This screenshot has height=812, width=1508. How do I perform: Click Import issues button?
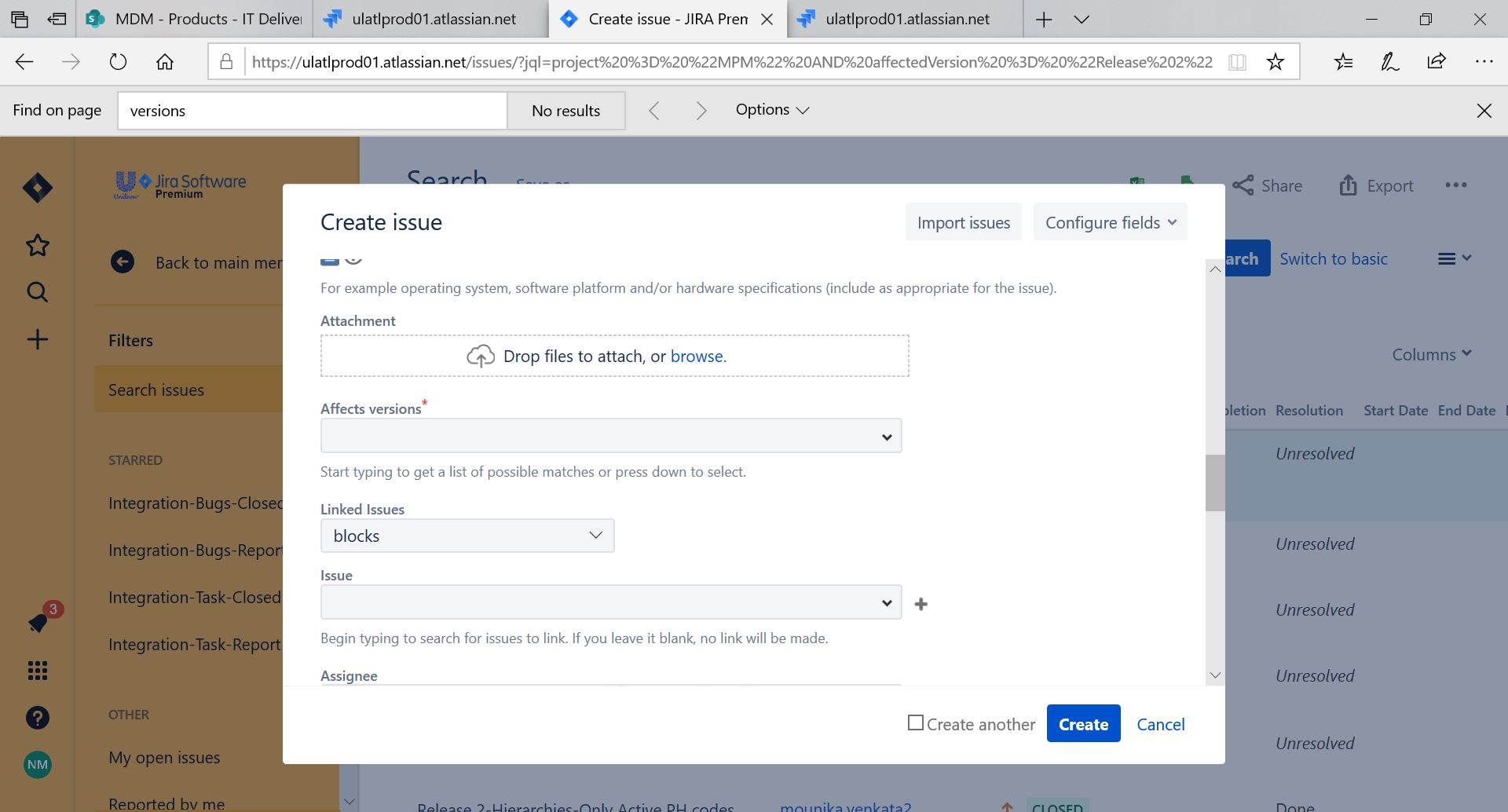point(963,222)
